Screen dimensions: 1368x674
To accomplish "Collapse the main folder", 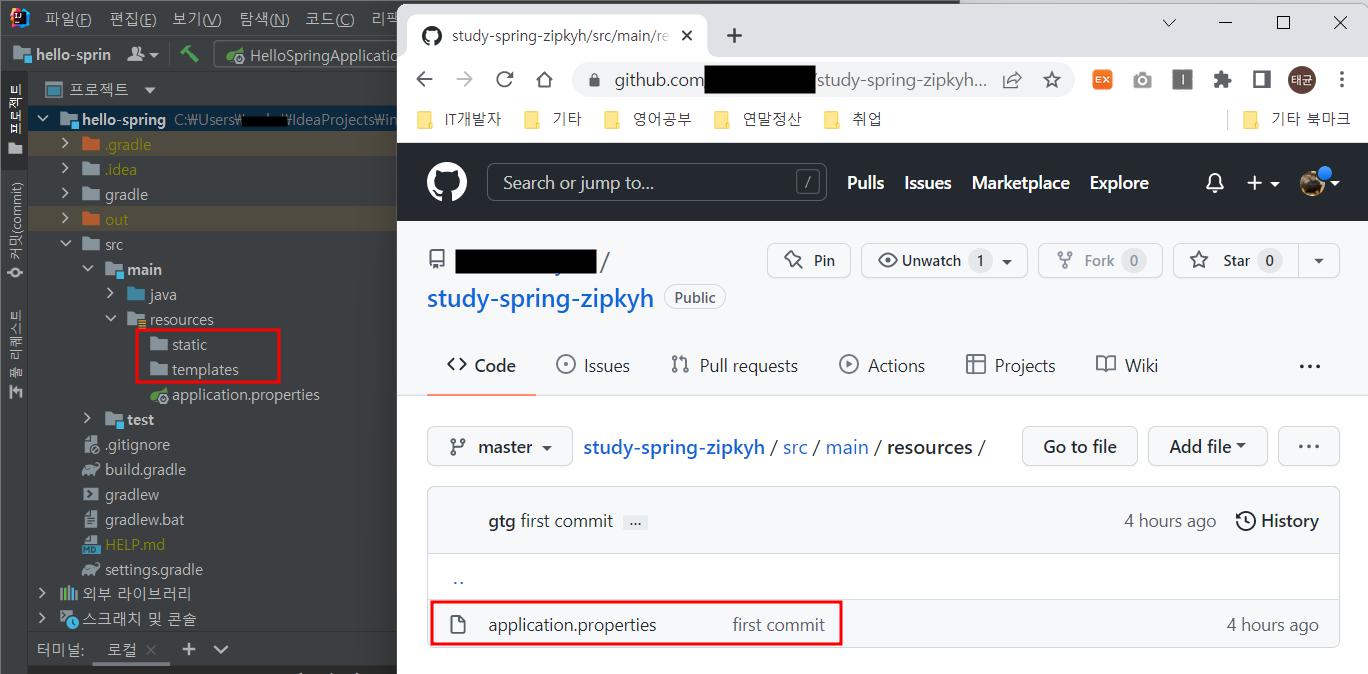I will (x=88, y=269).
